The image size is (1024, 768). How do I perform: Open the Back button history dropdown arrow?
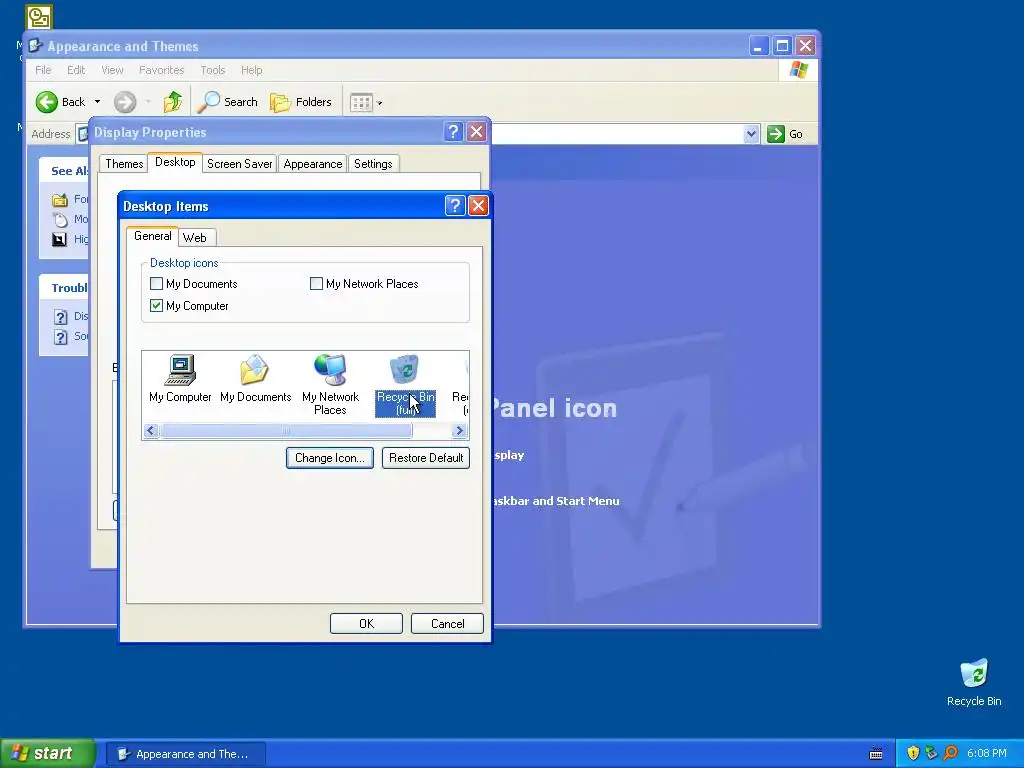pos(97,102)
